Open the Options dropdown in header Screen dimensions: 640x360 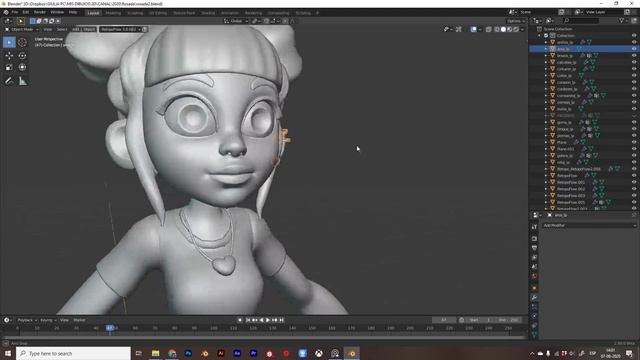(516, 21)
